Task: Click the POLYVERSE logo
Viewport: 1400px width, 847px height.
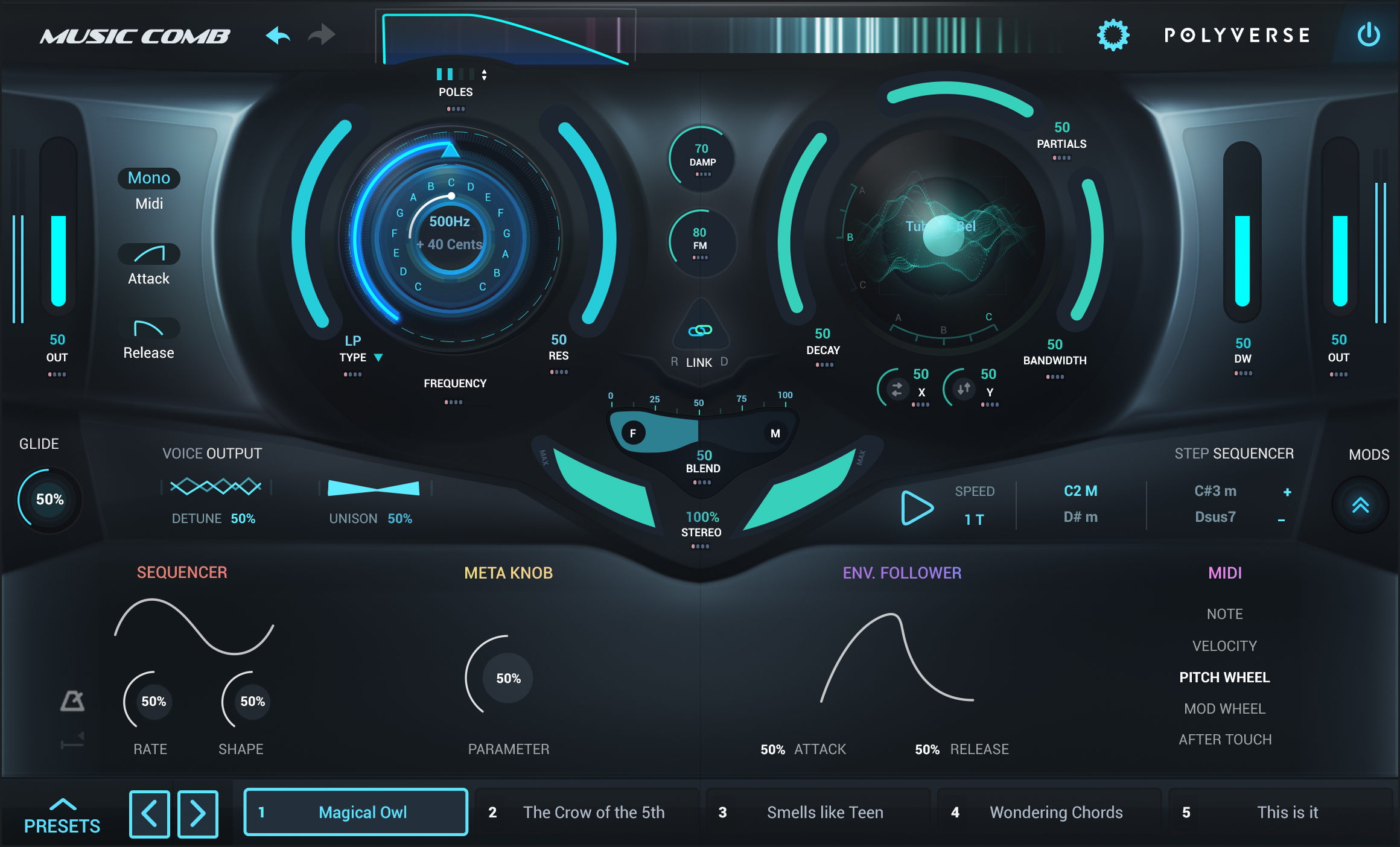Action: click(1237, 35)
